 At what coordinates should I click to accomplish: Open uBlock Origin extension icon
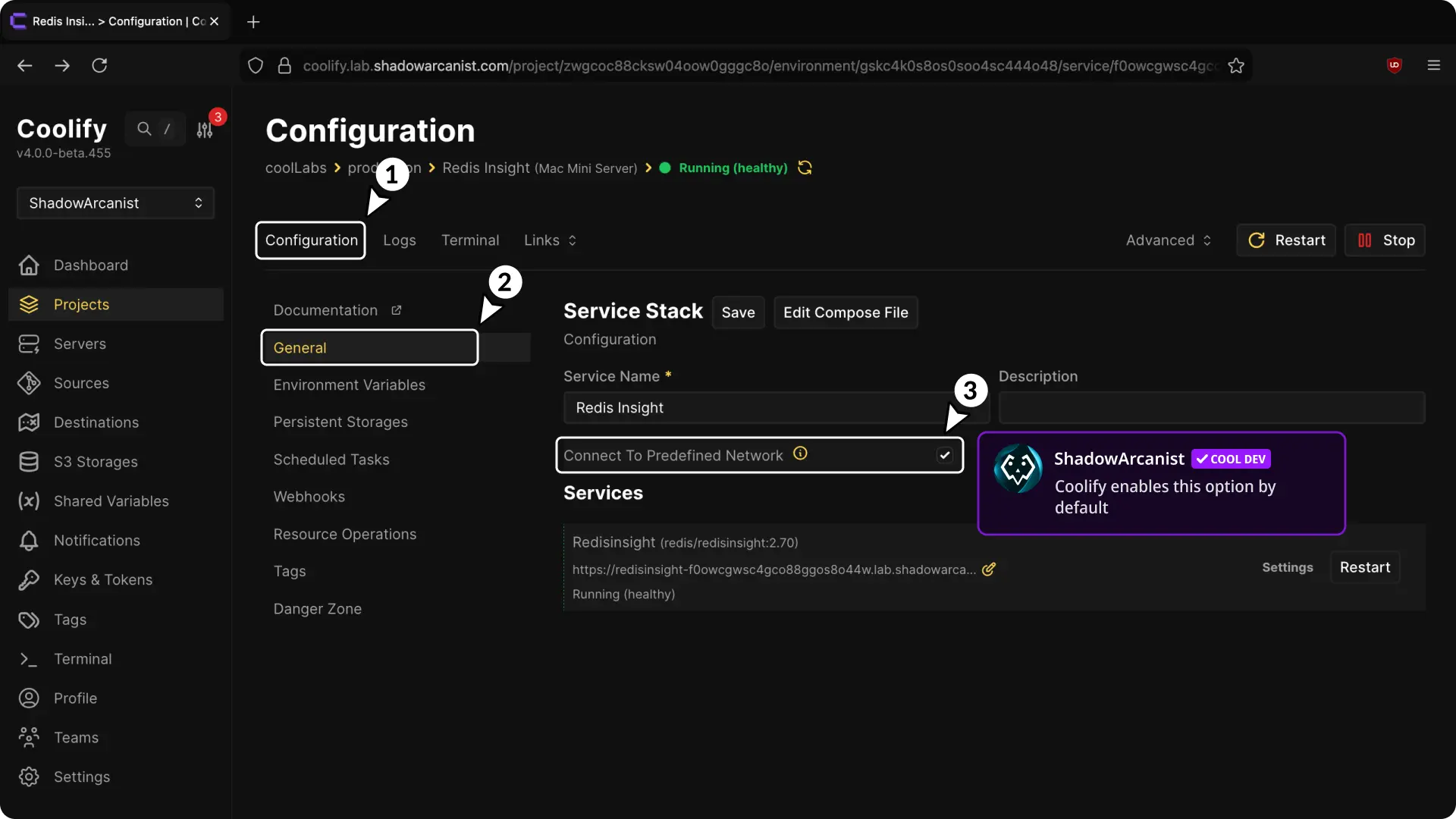click(1394, 65)
